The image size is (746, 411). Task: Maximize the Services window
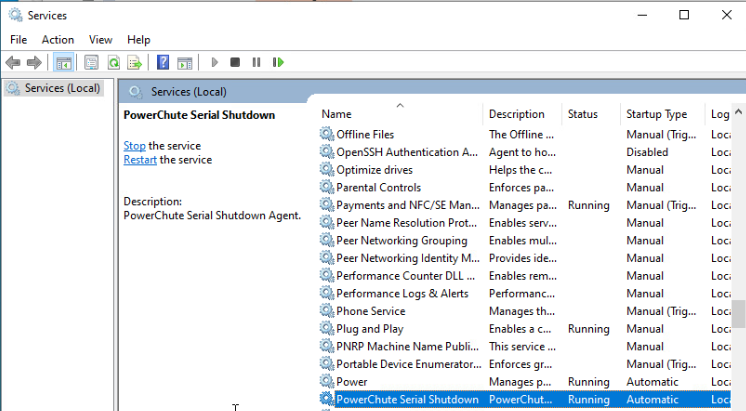click(x=684, y=15)
